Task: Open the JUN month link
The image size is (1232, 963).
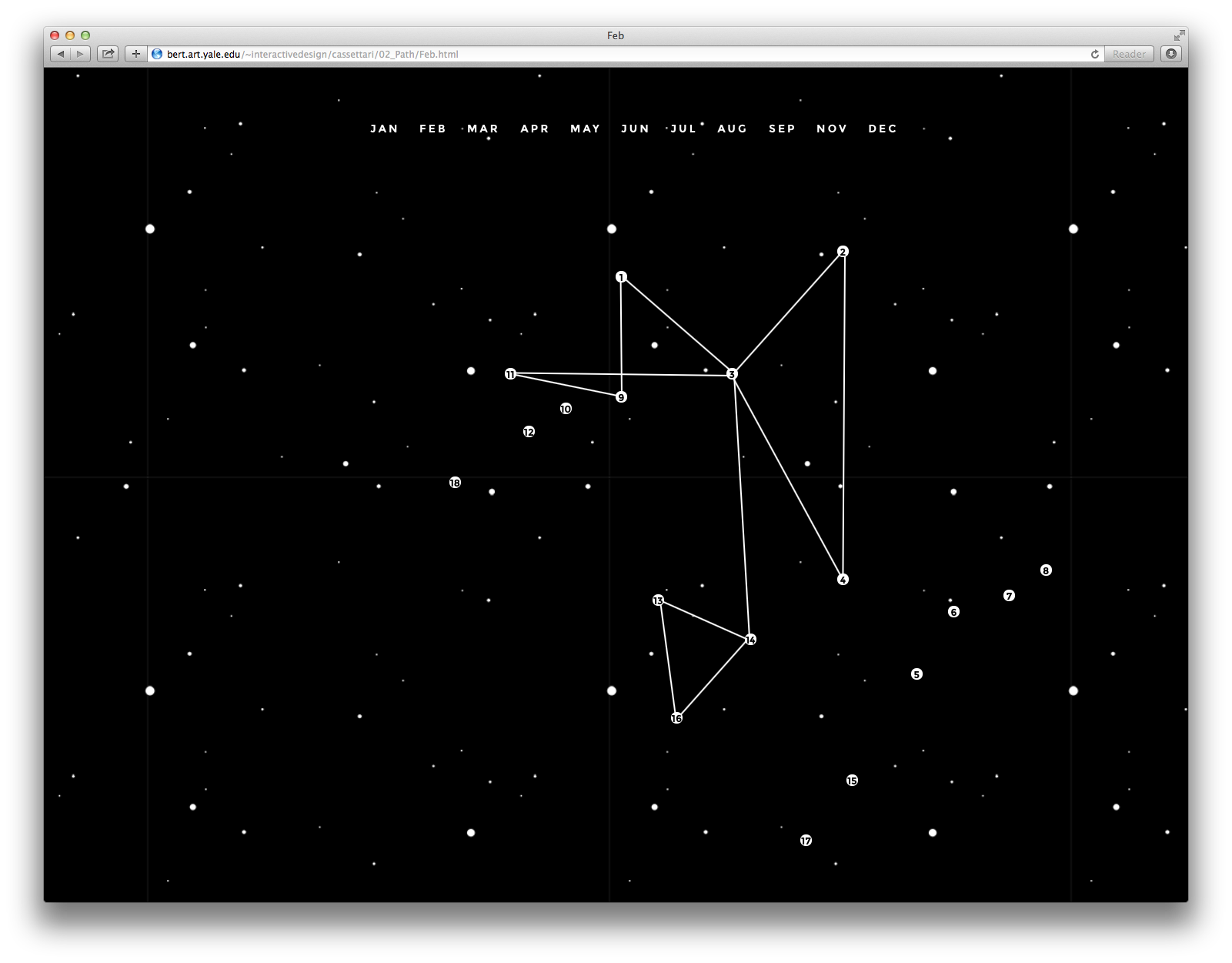Action: [635, 129]
